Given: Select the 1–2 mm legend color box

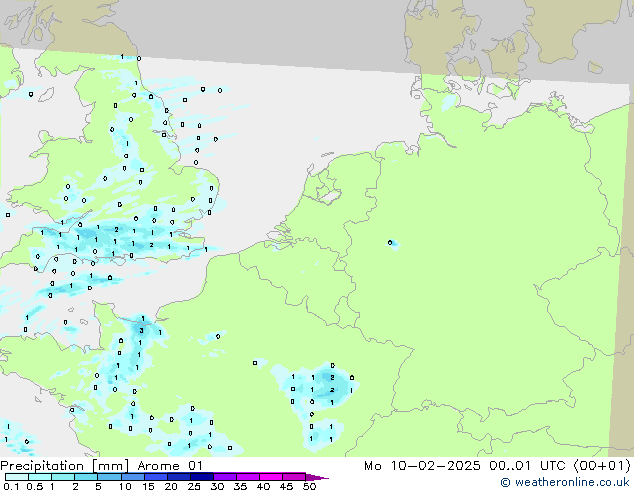Looking at the screenshot, I should [x=63, y=477].
